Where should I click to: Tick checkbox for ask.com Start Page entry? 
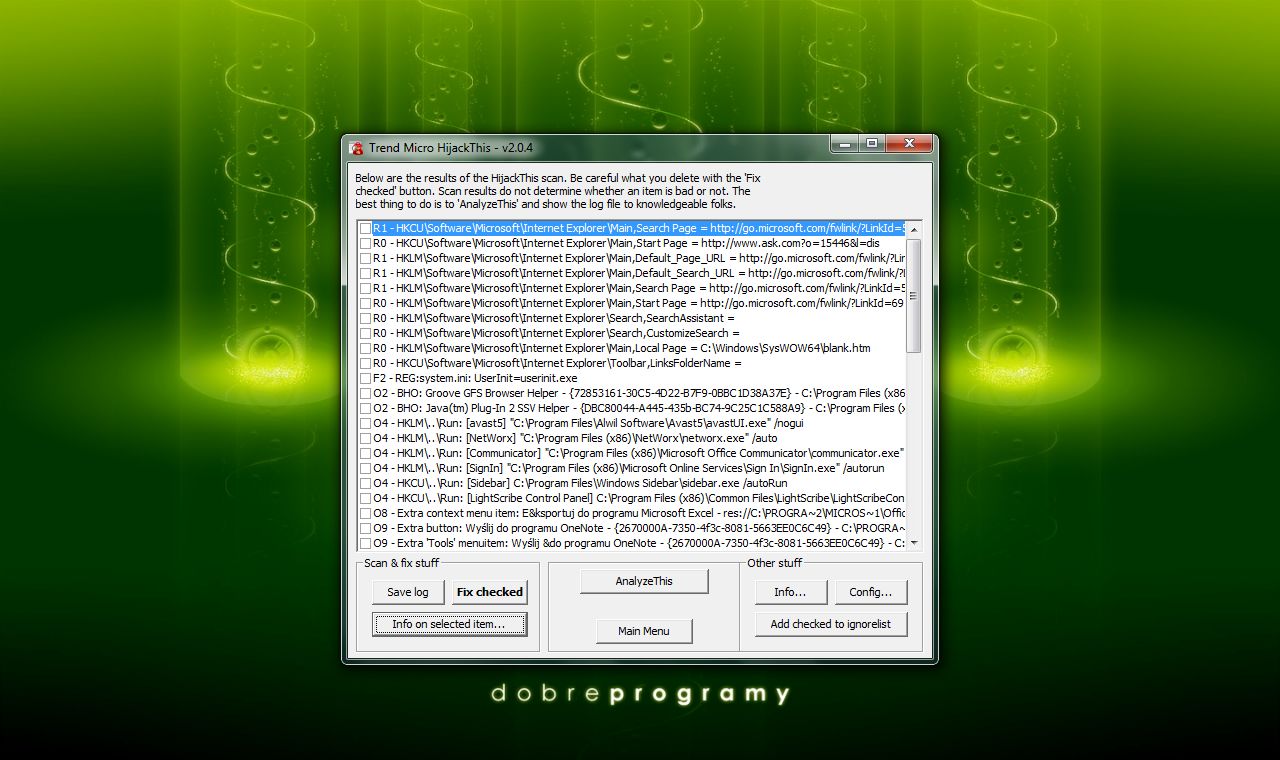(x=366, y=243)
